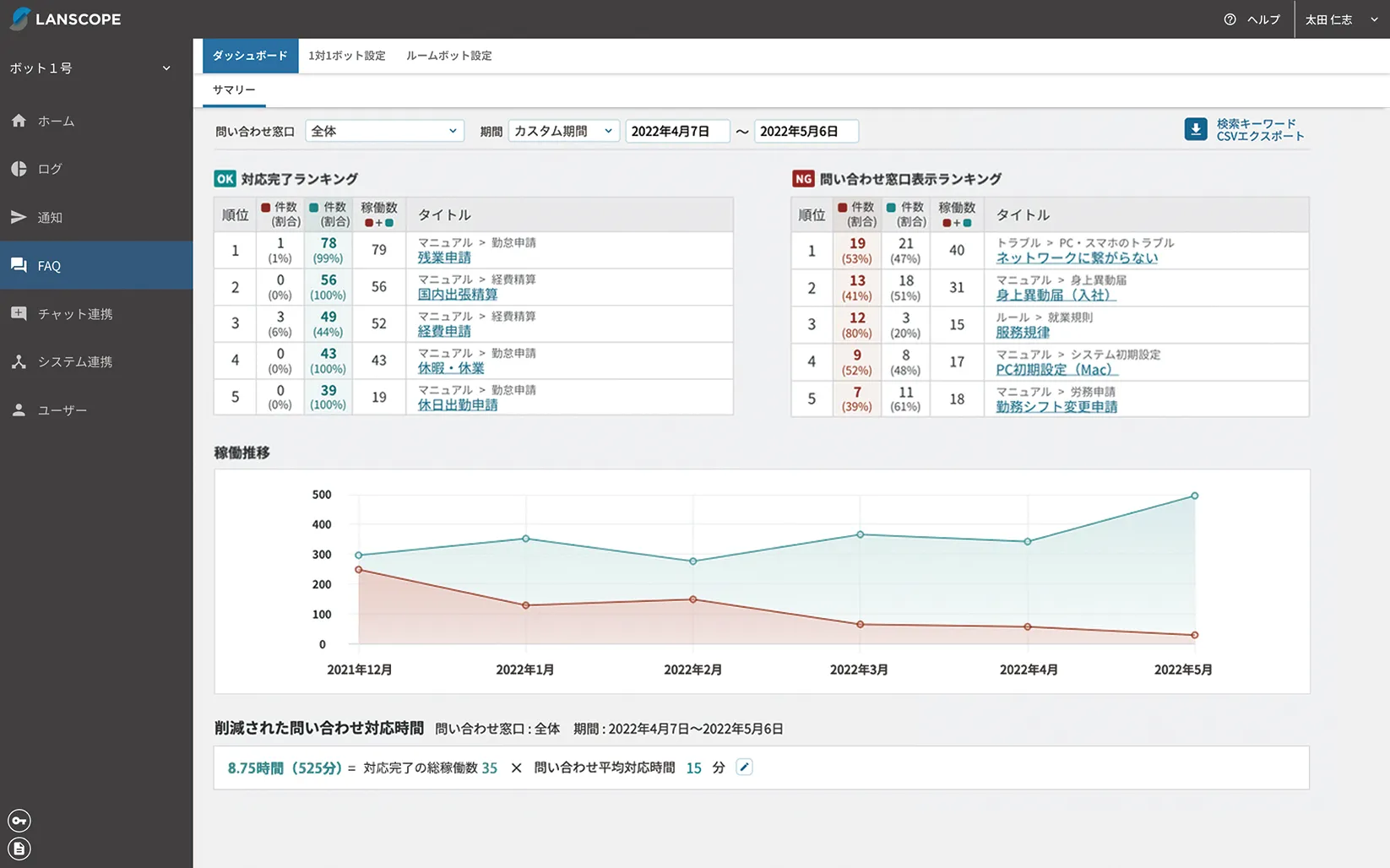The width and height of the screenshot is (1390, 868).
Task: Open the 勤務シフト変更申請 link
Action: [1056, 406]
